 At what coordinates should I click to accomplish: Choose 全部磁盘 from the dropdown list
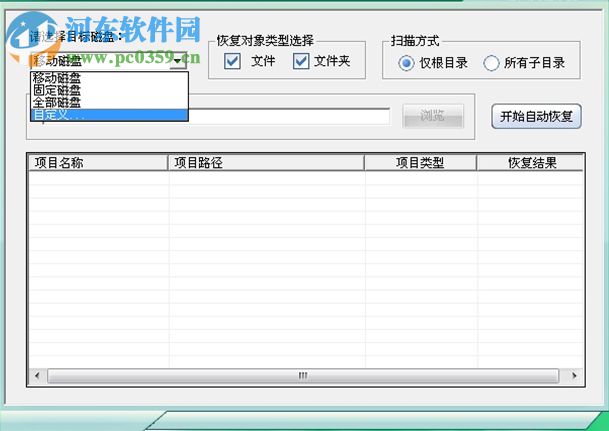[110, 103]
